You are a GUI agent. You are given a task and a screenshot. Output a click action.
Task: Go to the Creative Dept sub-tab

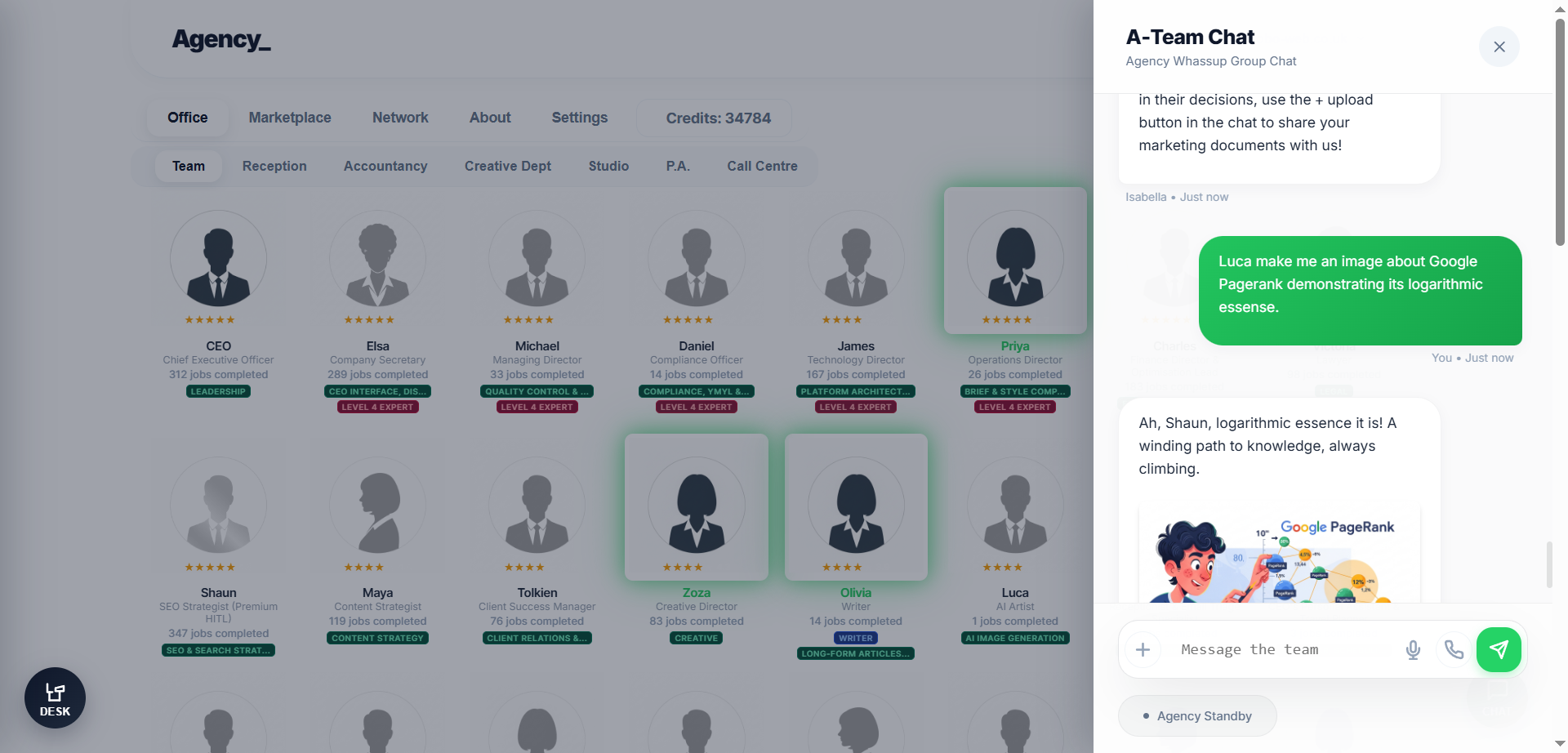coord(507,166)
